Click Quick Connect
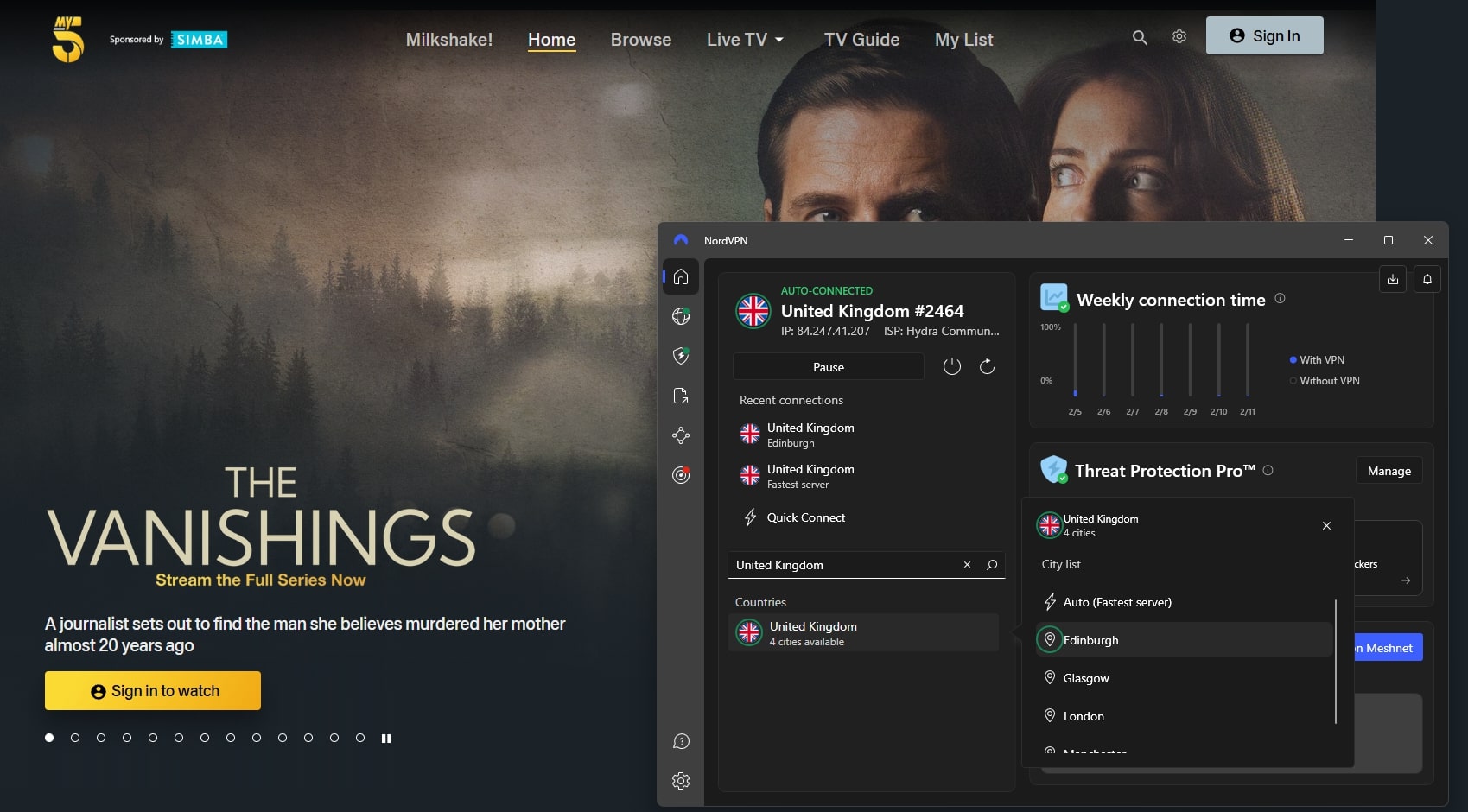 tap(806, 517)
